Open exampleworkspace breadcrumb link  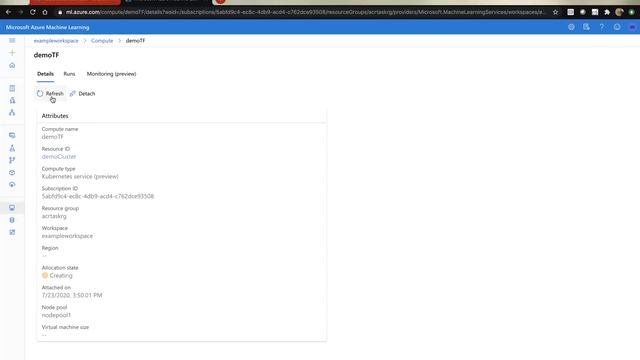click(56, 41)
